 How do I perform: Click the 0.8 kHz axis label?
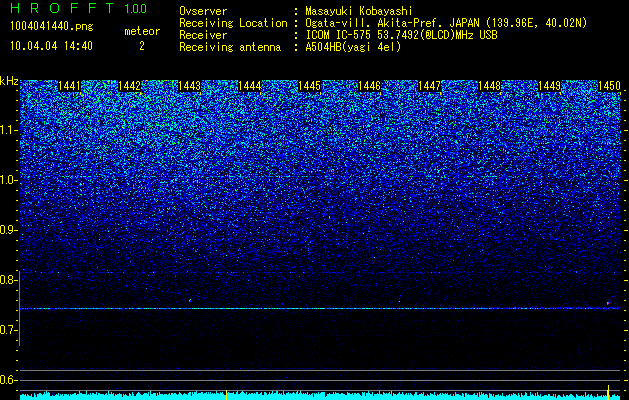(8, 280)
